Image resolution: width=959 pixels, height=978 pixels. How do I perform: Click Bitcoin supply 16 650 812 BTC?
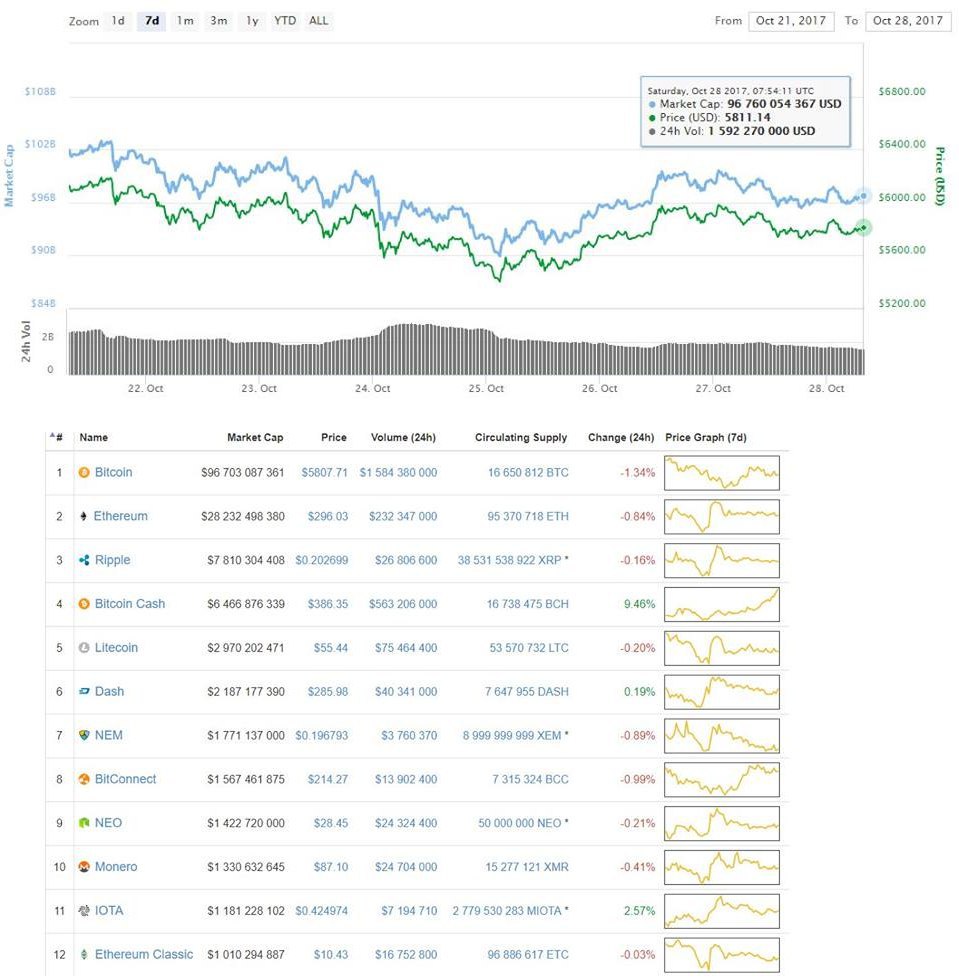pyautogui.click(x=528, y=473)
